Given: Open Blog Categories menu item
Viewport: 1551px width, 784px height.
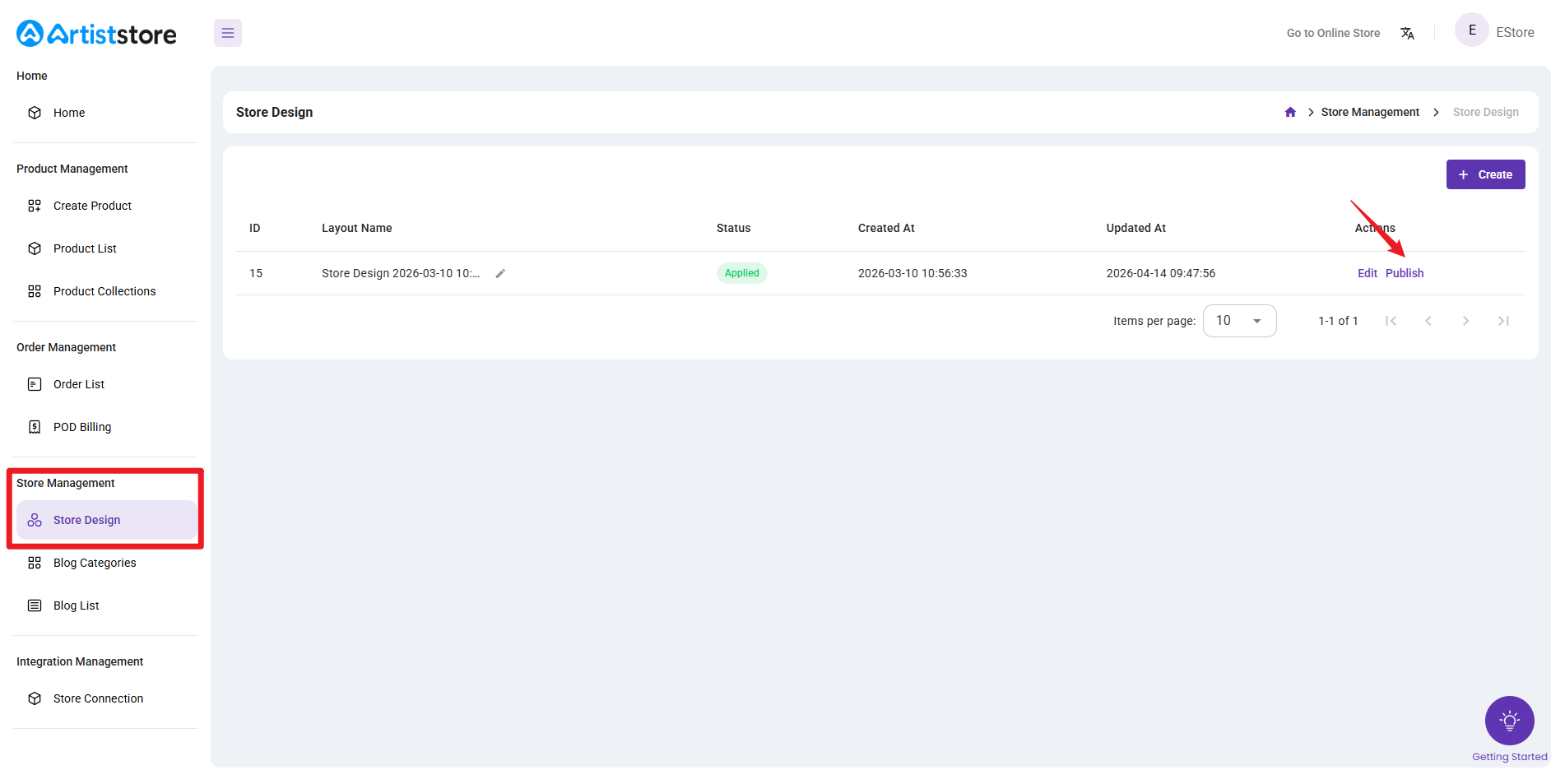Looking at the screenshot, I should (107, 563).
